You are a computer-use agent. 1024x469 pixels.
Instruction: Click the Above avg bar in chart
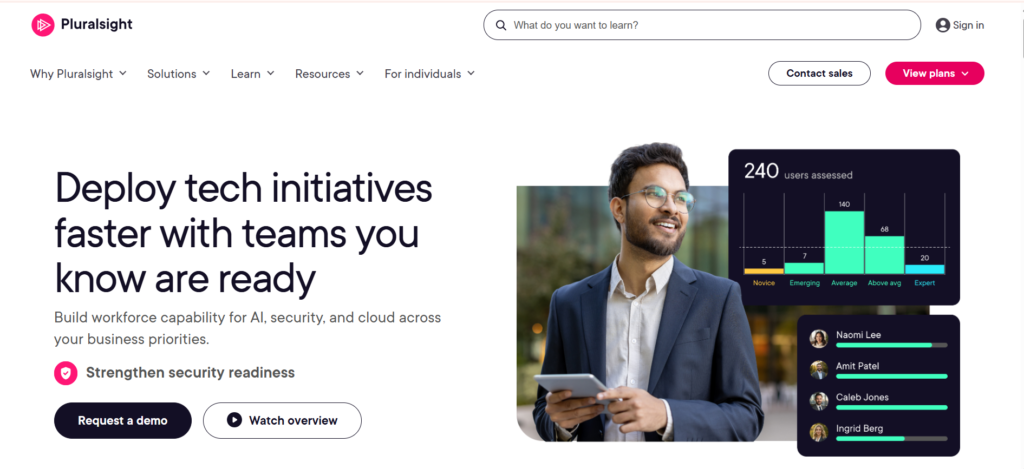pos(885,255)
